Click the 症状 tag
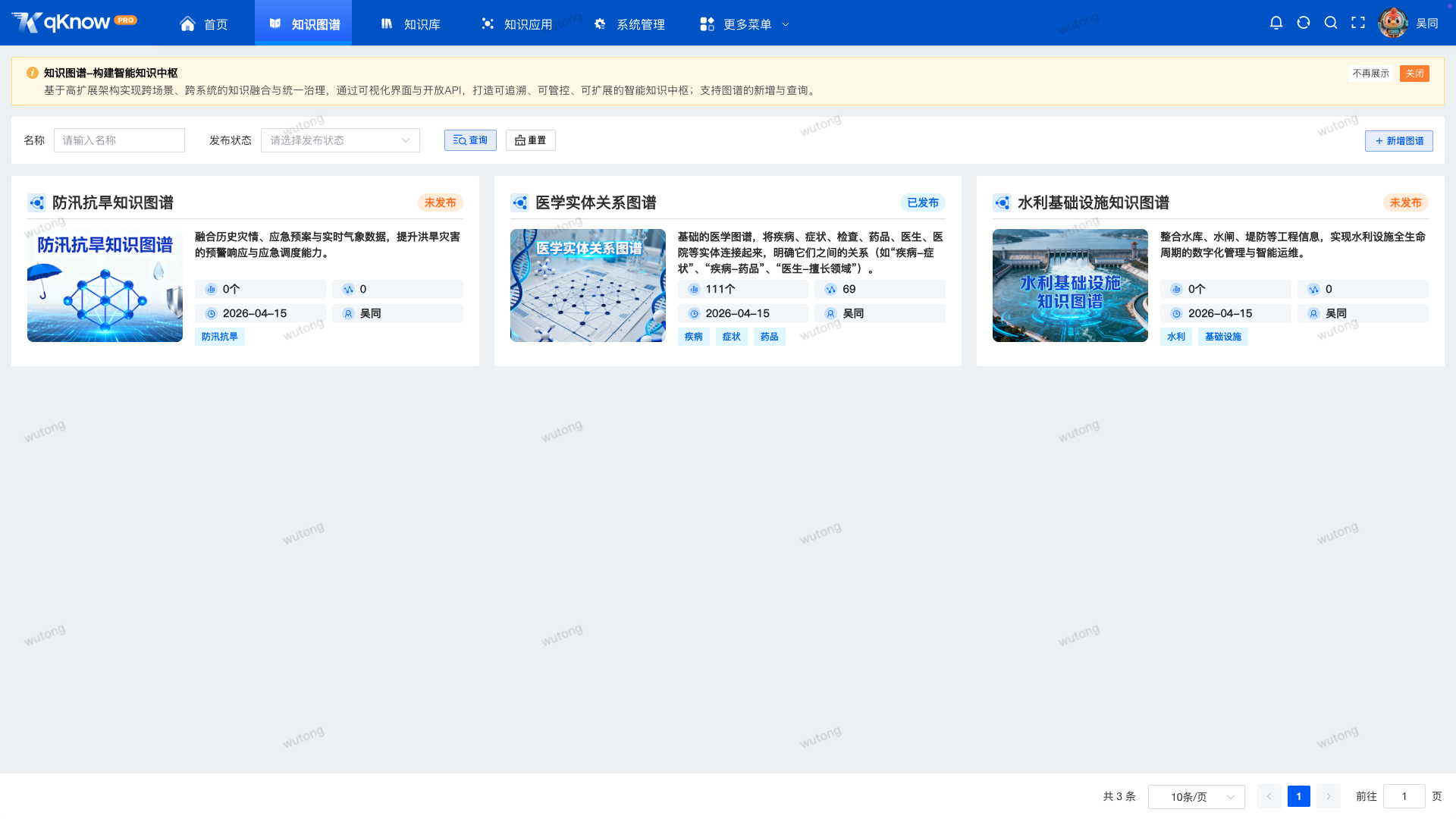 point(732,337)
